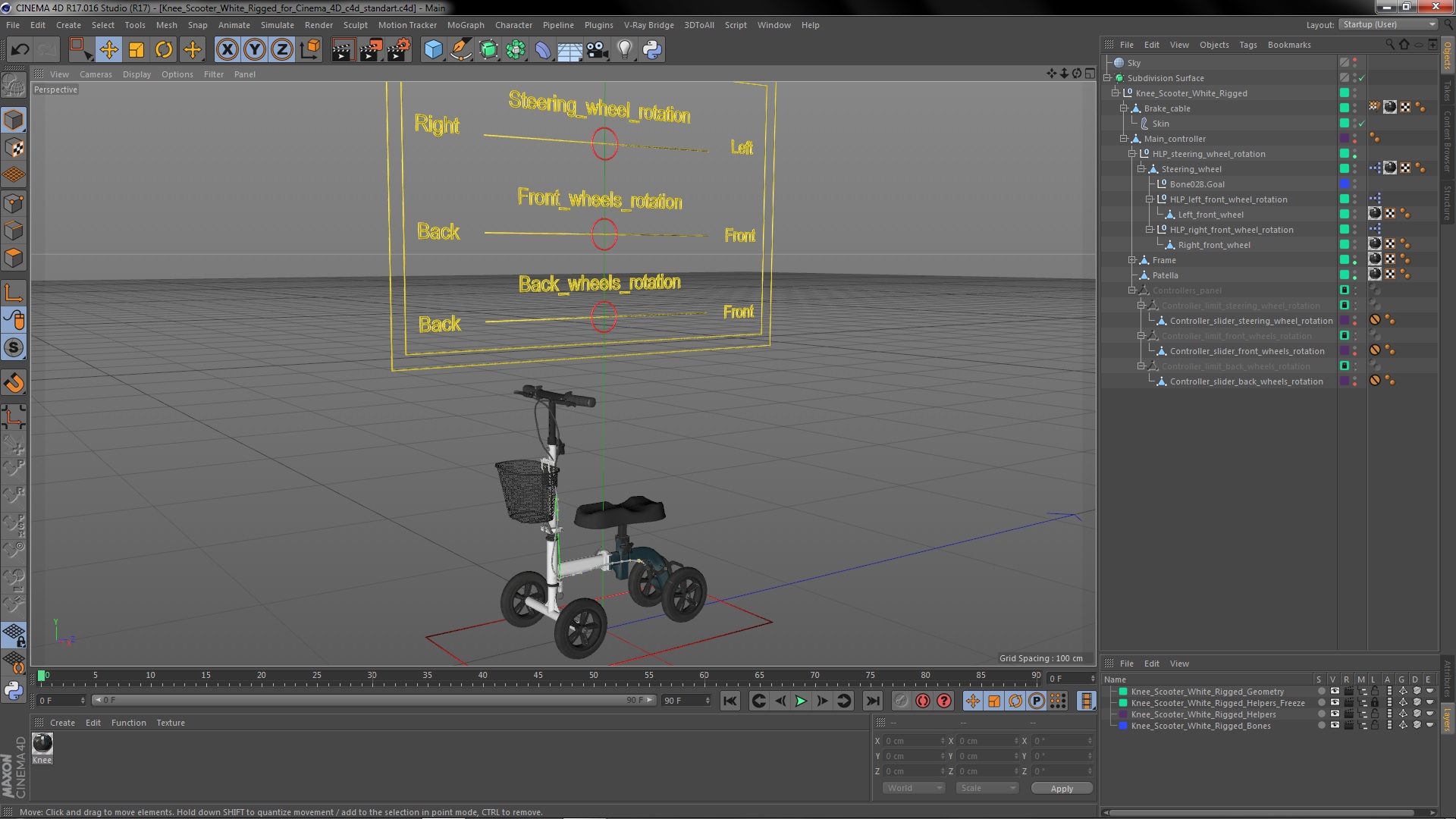Image resolution: width=1456 pixels, height=819 pixels.
Task: Toggle Enable Snap magnet icon
Action: (14, 383)
